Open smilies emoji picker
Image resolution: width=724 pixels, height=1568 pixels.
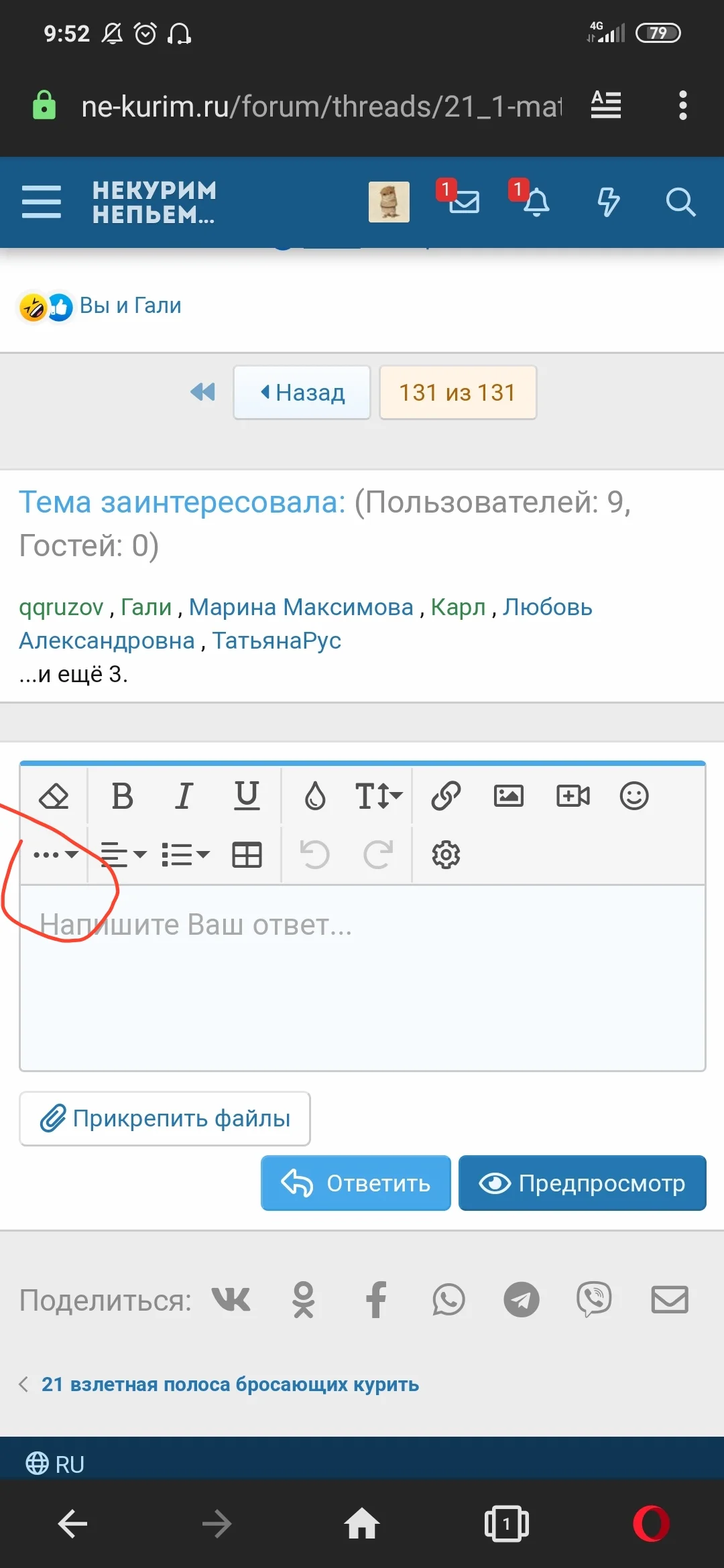[x=634, y=796]
